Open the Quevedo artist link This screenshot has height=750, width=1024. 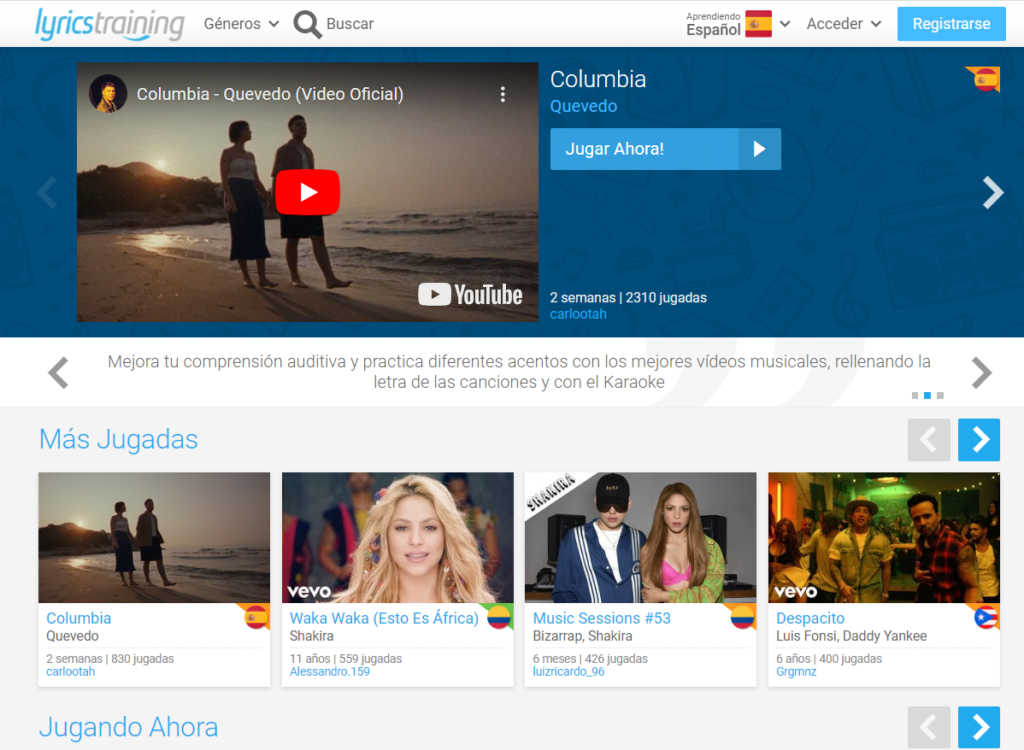[583, 106]
